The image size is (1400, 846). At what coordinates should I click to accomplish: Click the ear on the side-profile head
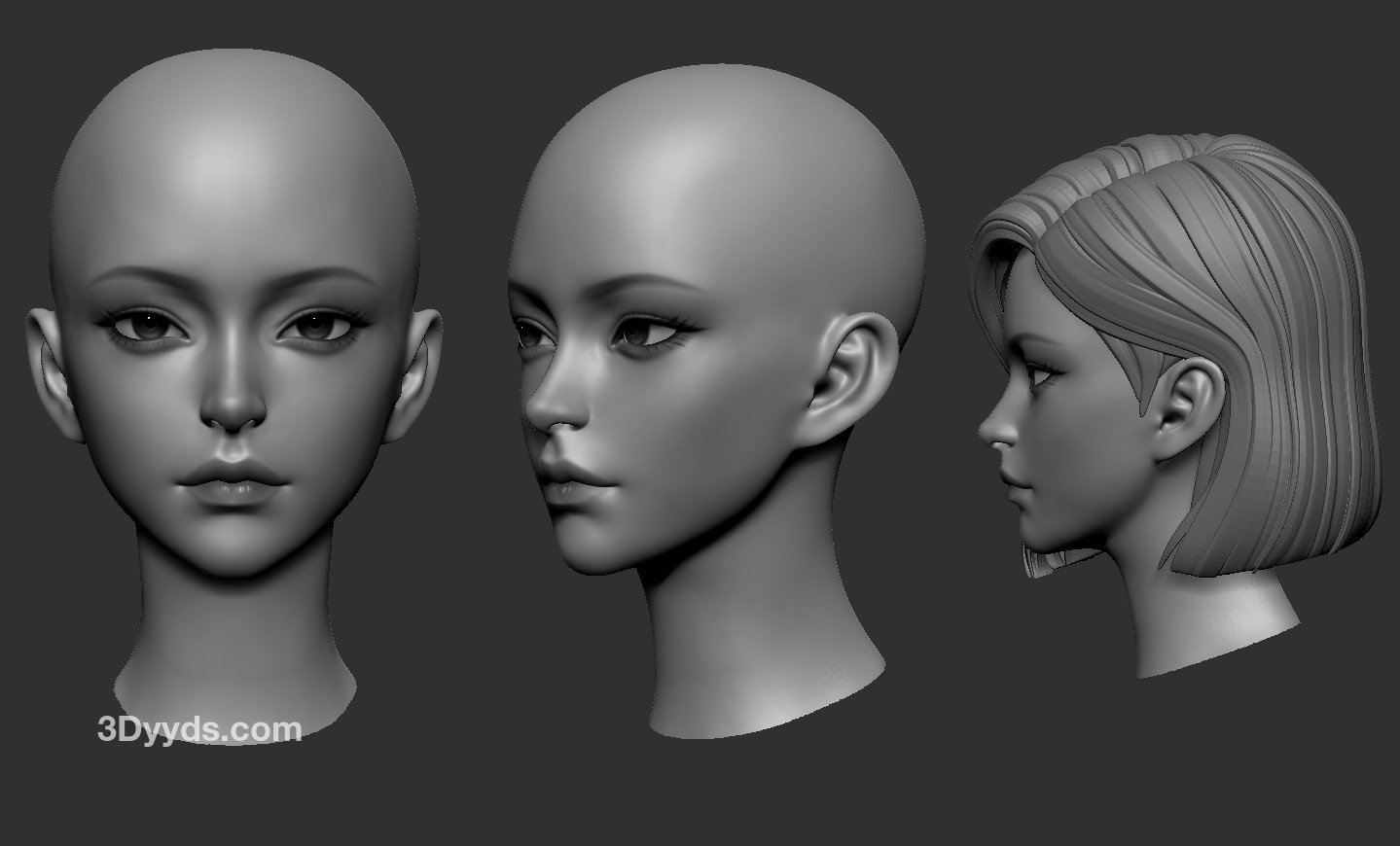pyautogui.click(x=1187, y=408)
